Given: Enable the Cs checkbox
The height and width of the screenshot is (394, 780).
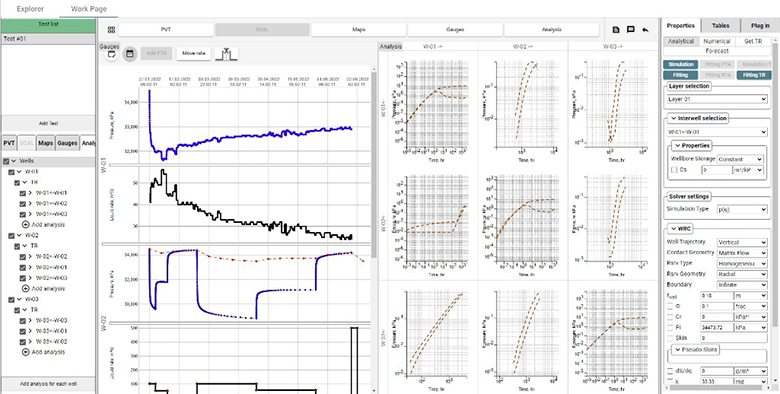Looking at the screenshot, I should pyautogui.click(x=674, y=170).
